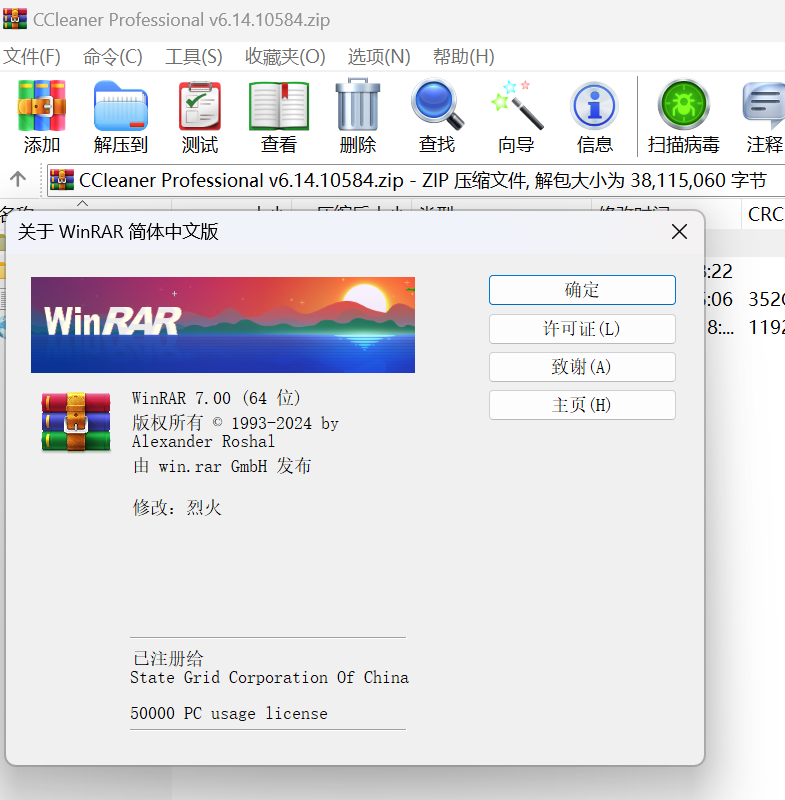Viewport: 785px width, 800px height.
Task: Go up one folder with the arrow
Action: pos(18,179)
